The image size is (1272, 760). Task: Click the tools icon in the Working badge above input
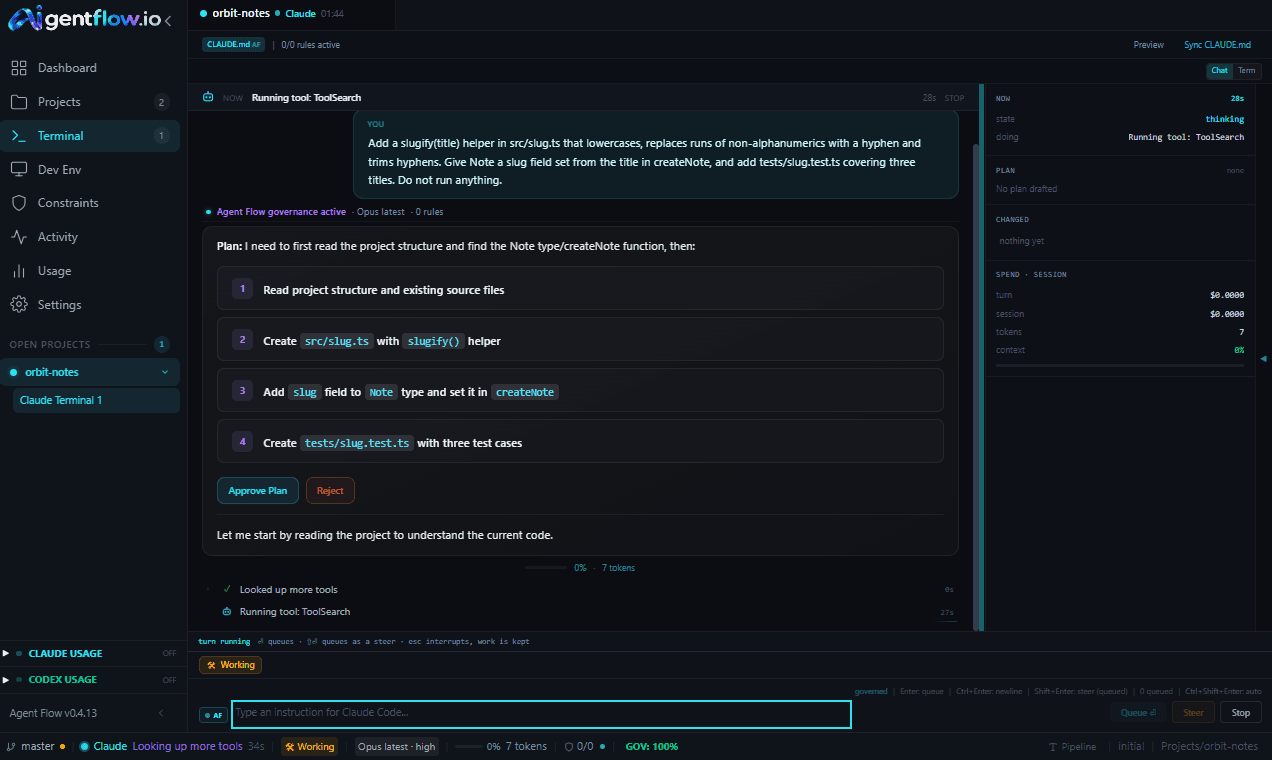[x=211, y=665]
